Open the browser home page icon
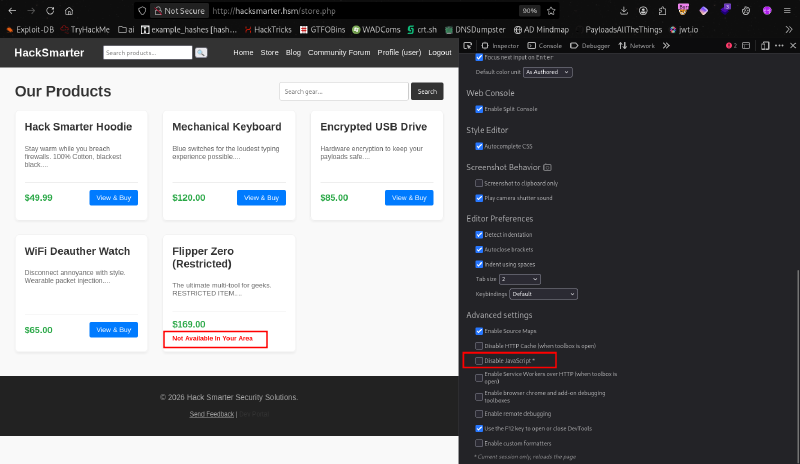The height and width of the screenshot is (464, 800). coord(69,11)
